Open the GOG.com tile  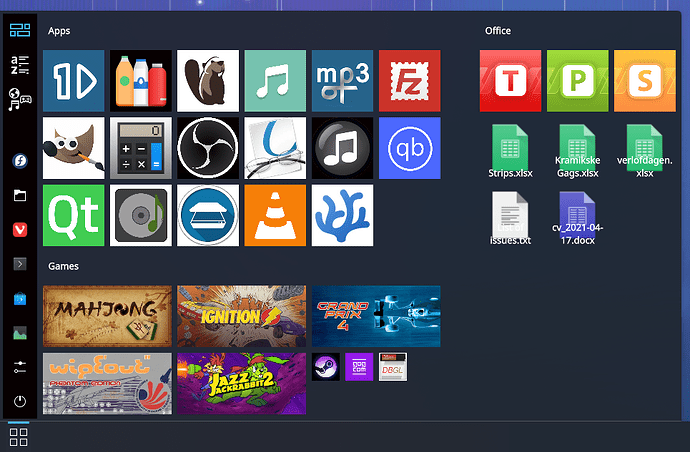(x=358, y=367)
